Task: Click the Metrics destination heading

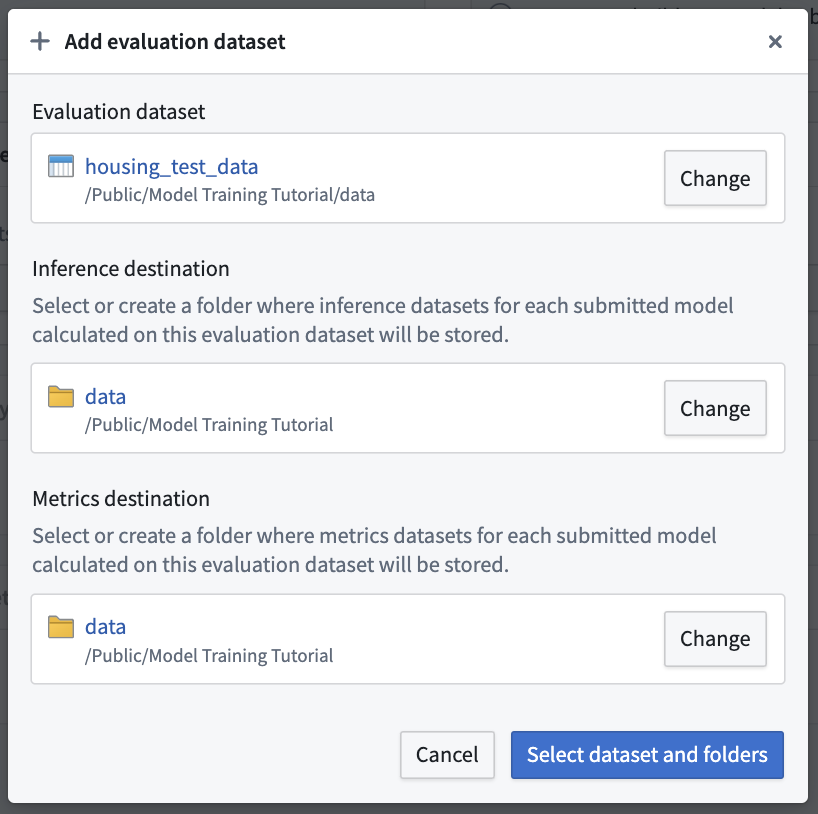Action: point(121,499)
